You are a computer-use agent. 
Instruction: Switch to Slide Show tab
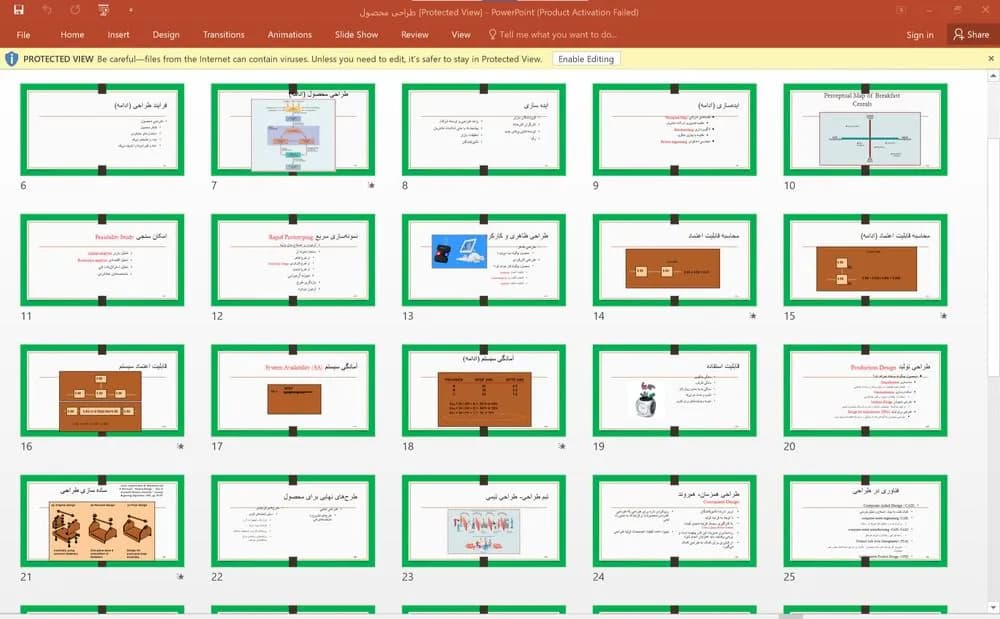[x=357, y=34]
